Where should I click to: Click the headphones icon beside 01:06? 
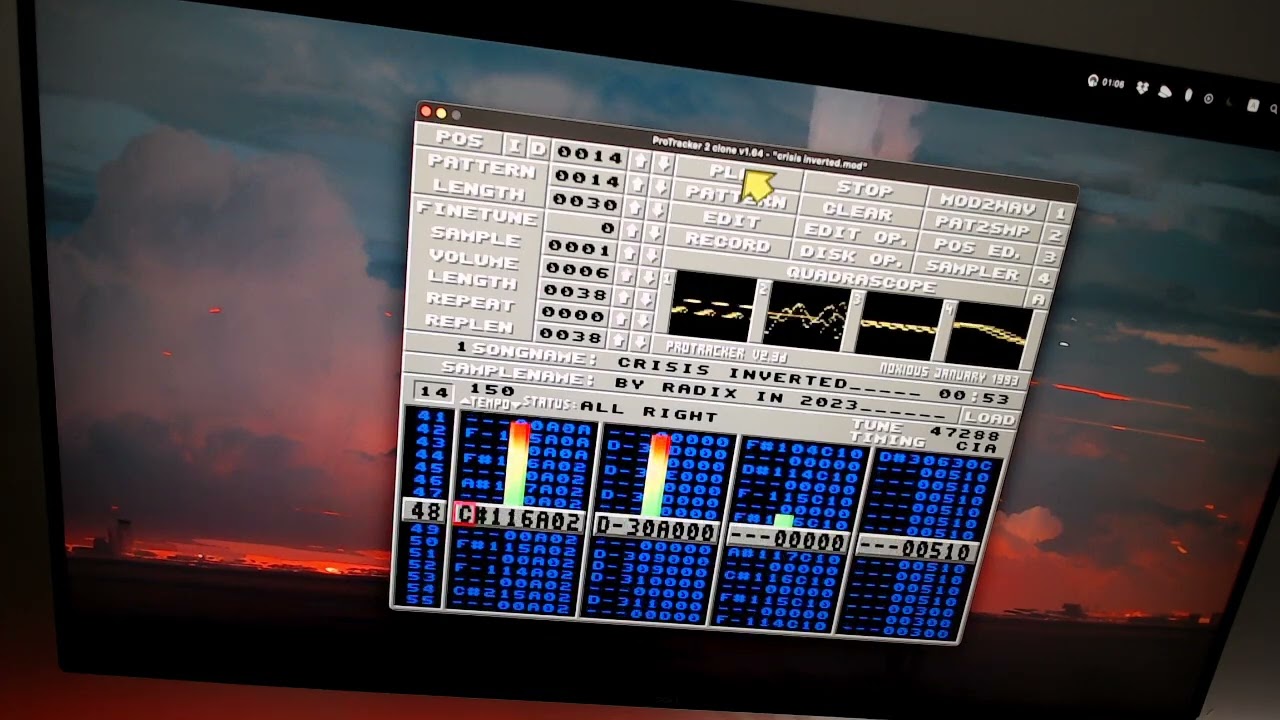(x=1093, y=82)
